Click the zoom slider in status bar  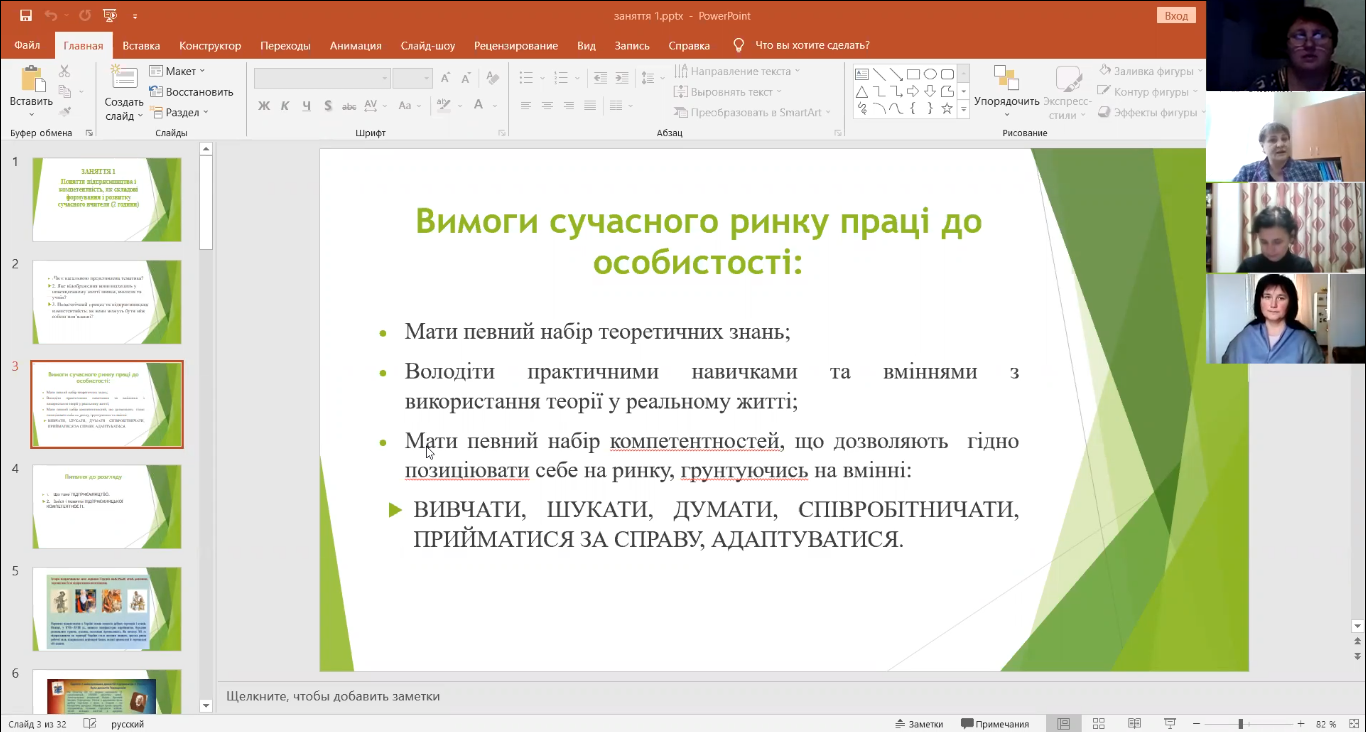1241,724
